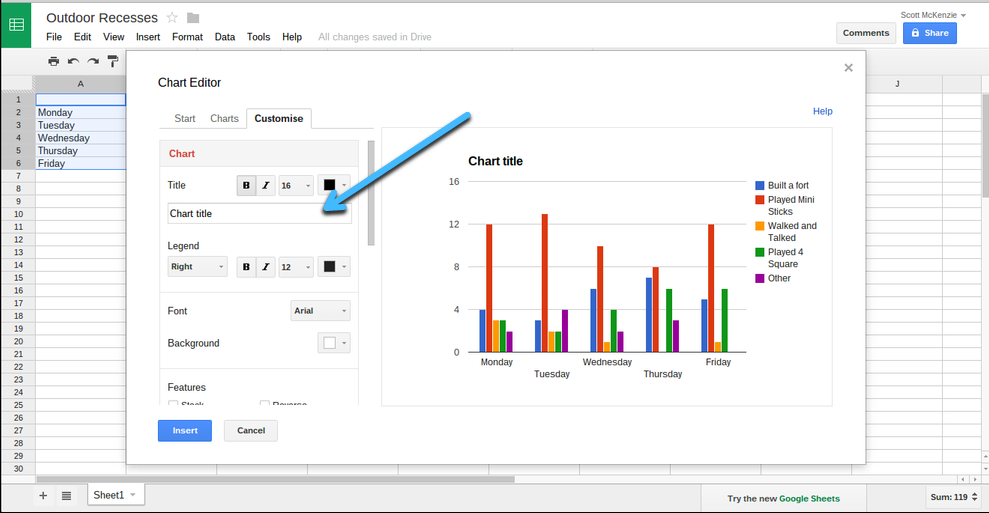The width and height of the screenshot is (989, 513).
Task: Open the File menu
Action: tap(54, 37)
